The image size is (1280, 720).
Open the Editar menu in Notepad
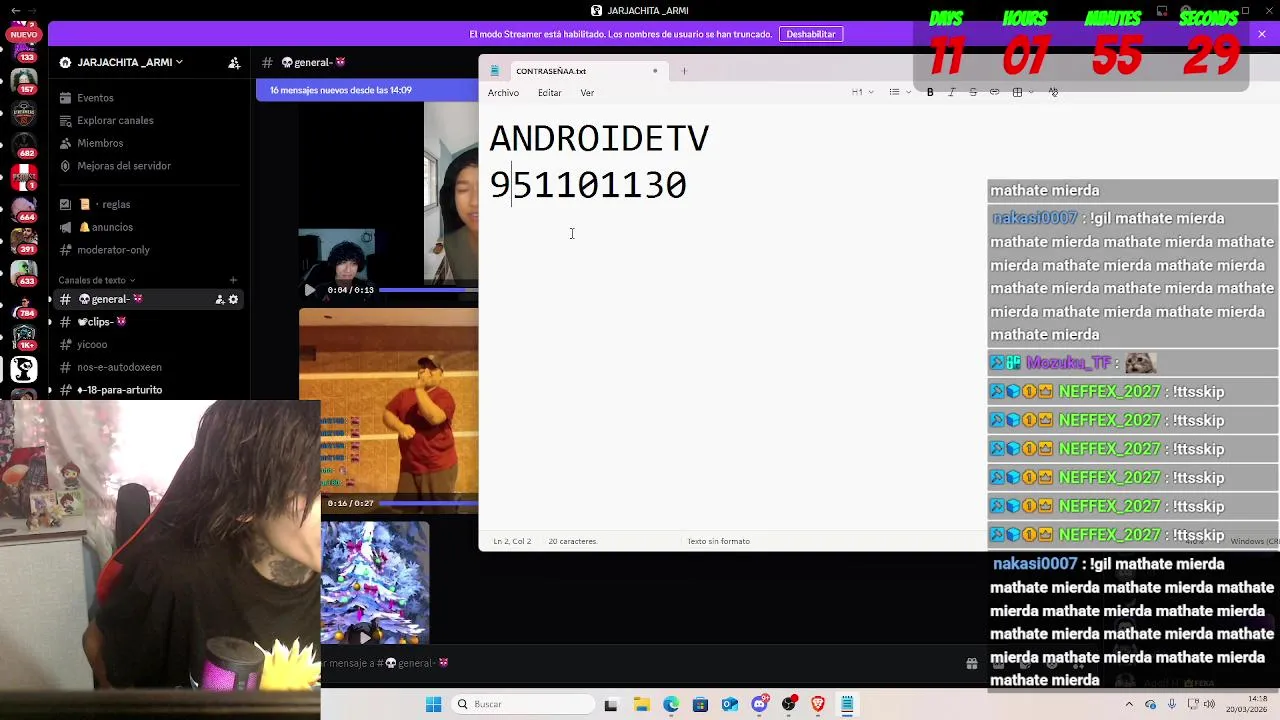pyautogui.click(x=549, y=93)
